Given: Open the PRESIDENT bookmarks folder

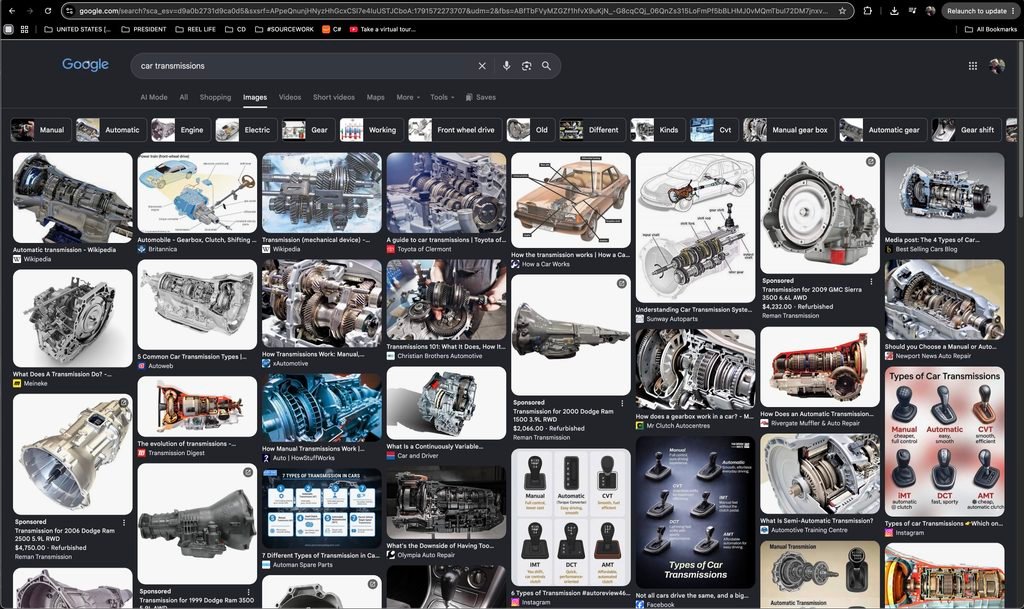Looking at the screenshot, I should [x=144, y=29].
